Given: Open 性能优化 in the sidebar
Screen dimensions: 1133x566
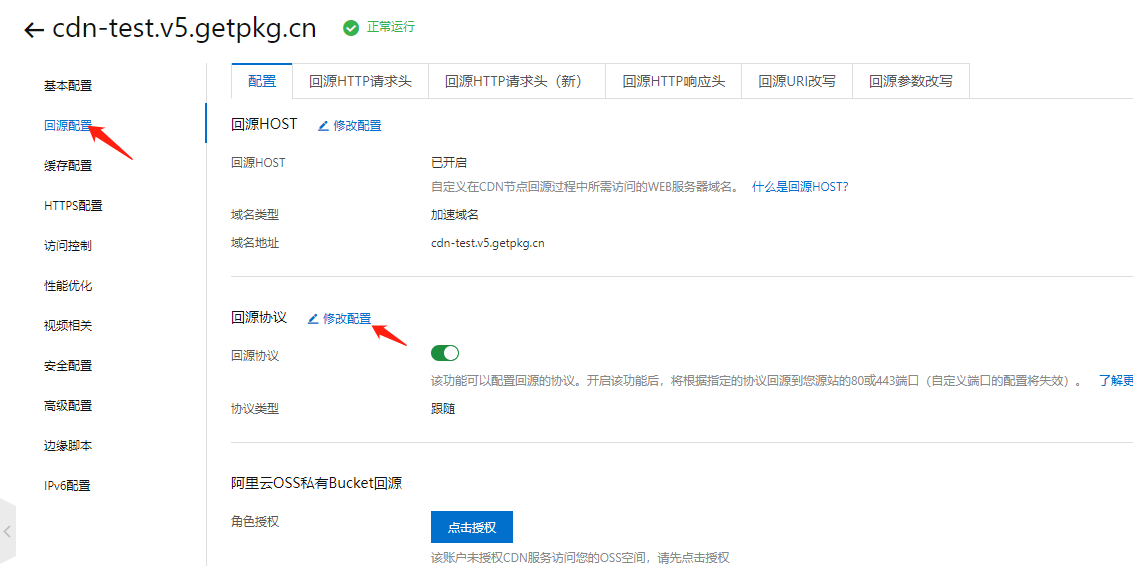Looking at the screenshot, I should (x=68, y=286).
